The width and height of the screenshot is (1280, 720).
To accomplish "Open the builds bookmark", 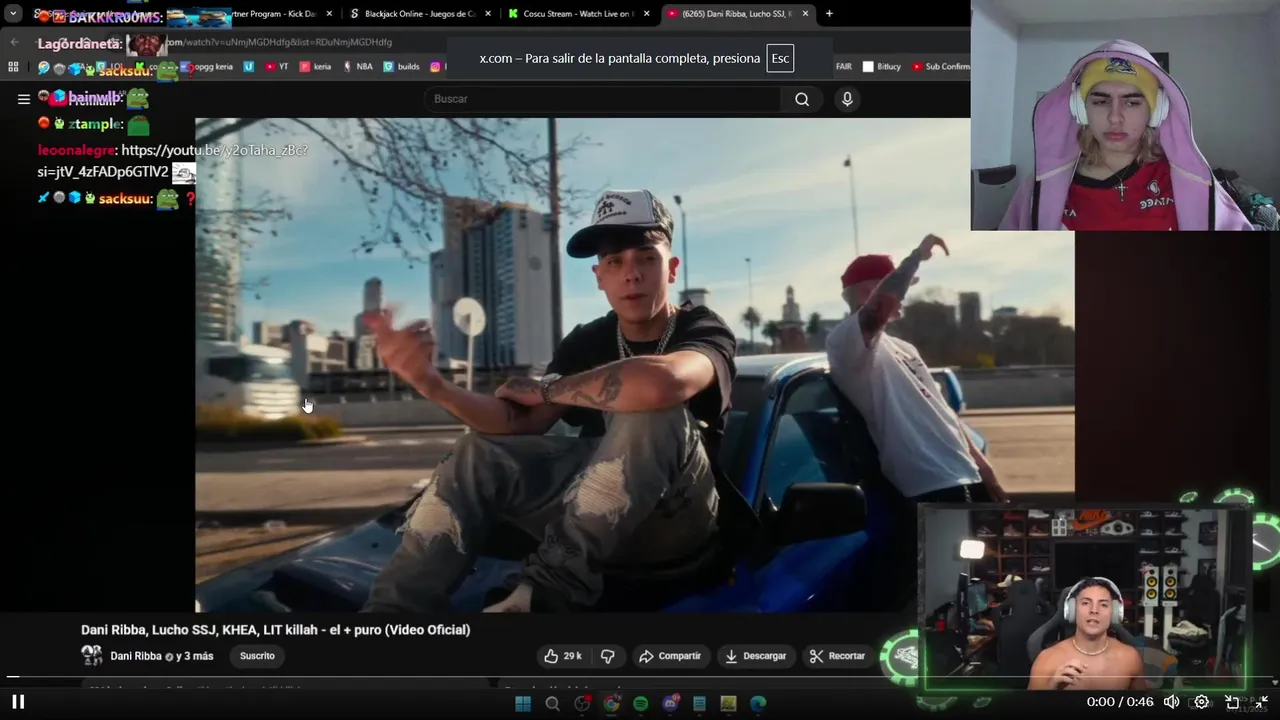I will [x=401, y=67].
